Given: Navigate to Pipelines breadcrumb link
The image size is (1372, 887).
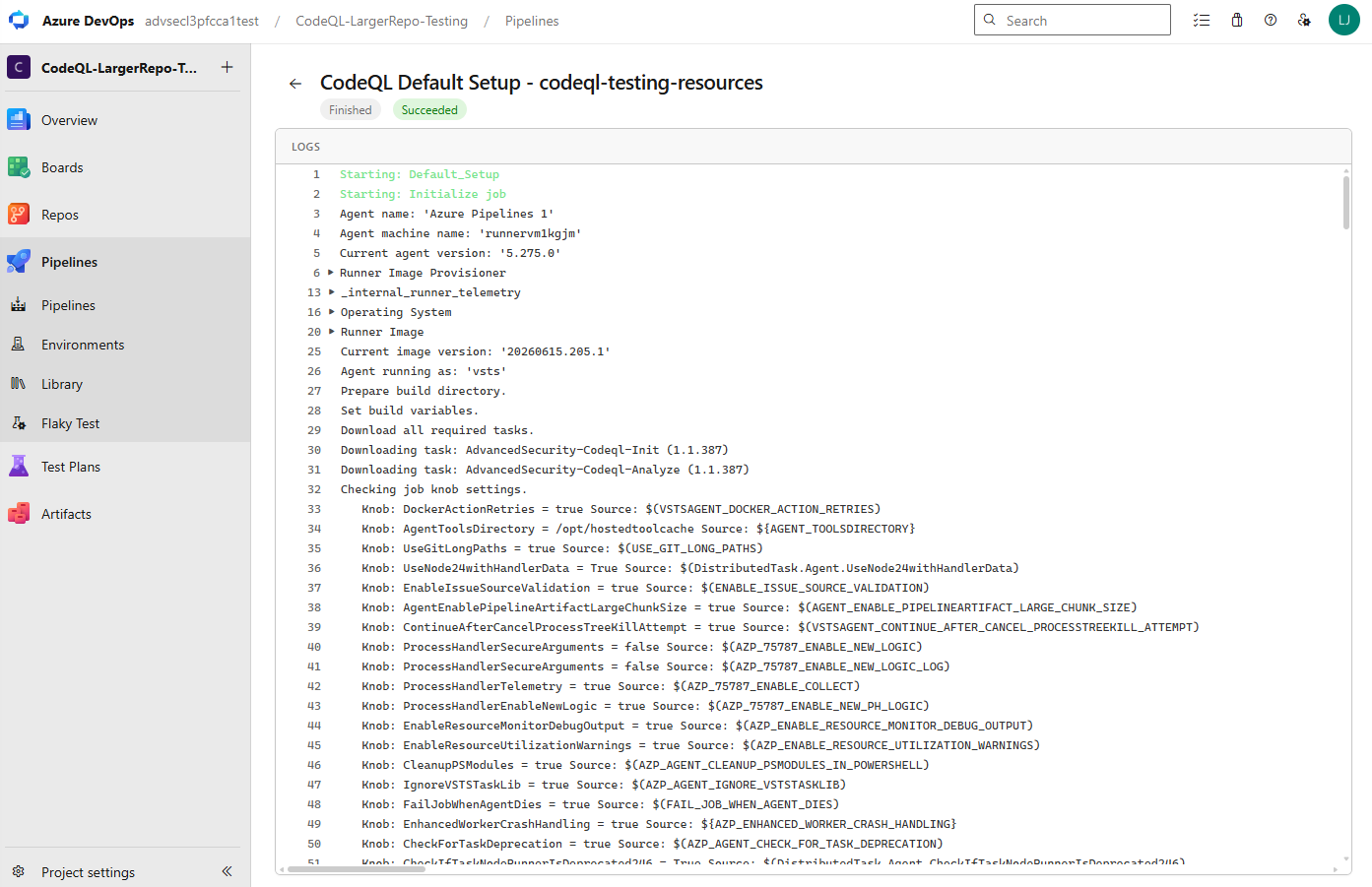Looking at the screenshot, I should [532, 21].
